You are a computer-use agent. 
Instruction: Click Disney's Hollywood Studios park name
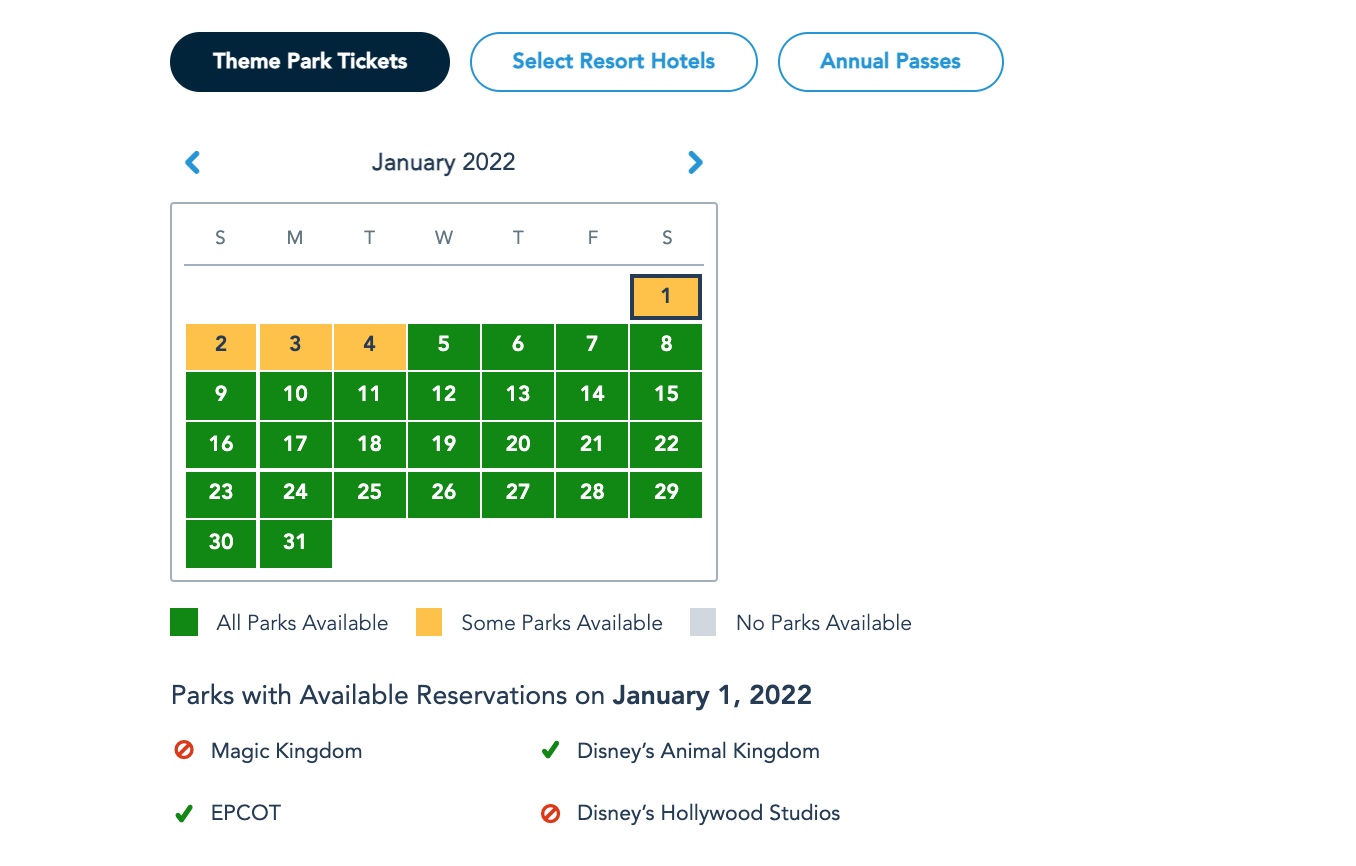[708, 813]
